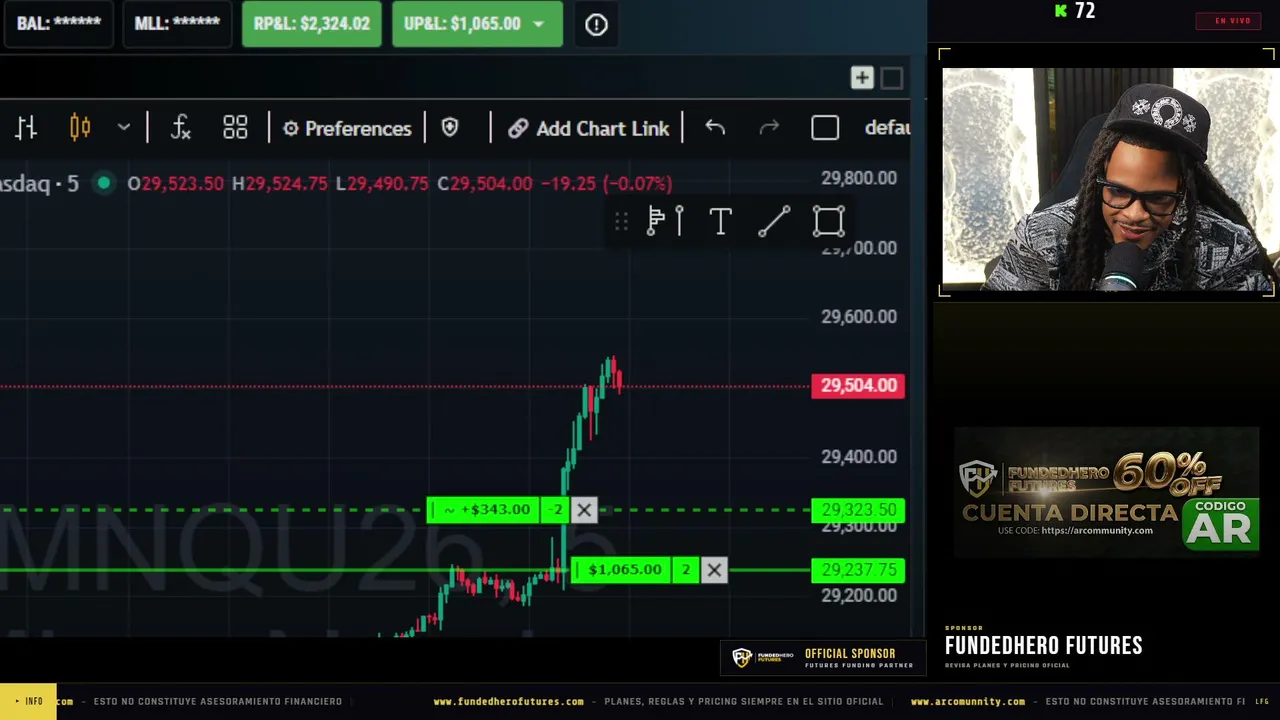Screen dimensions: 1280x720
Task: Click the www.arcomunity.com ticker link
Action: (967, 702)
